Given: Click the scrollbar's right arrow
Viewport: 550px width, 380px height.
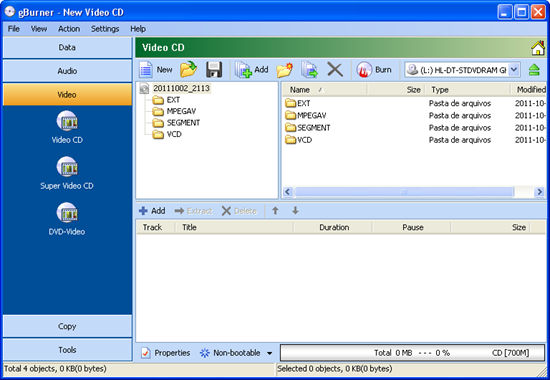Looking at the screenshot, I should point(539,192).
